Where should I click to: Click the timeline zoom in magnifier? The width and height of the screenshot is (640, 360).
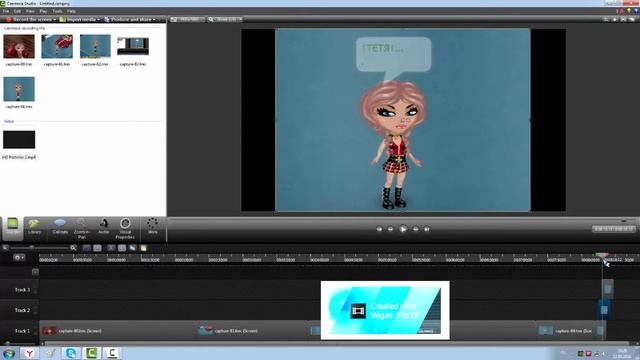point(73,248)
